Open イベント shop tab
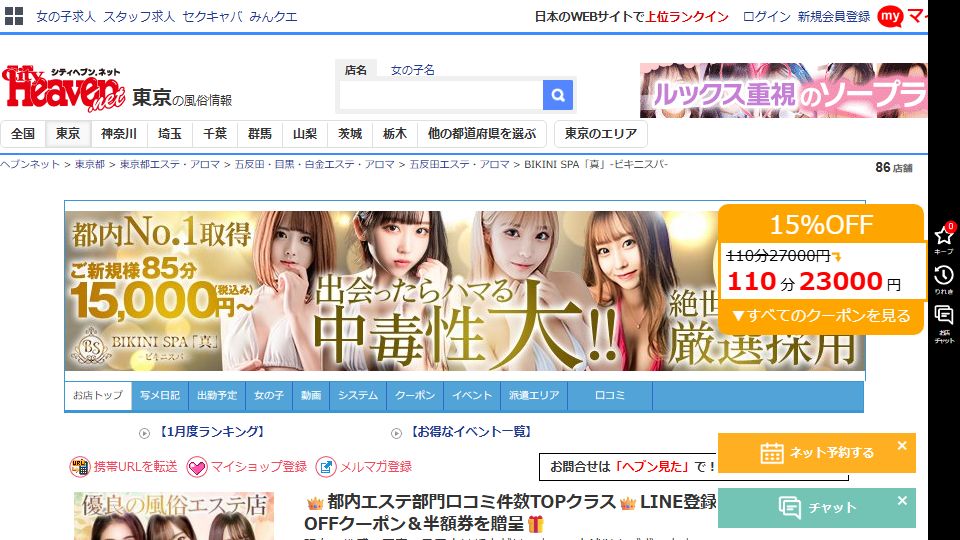 pos(472,396)
